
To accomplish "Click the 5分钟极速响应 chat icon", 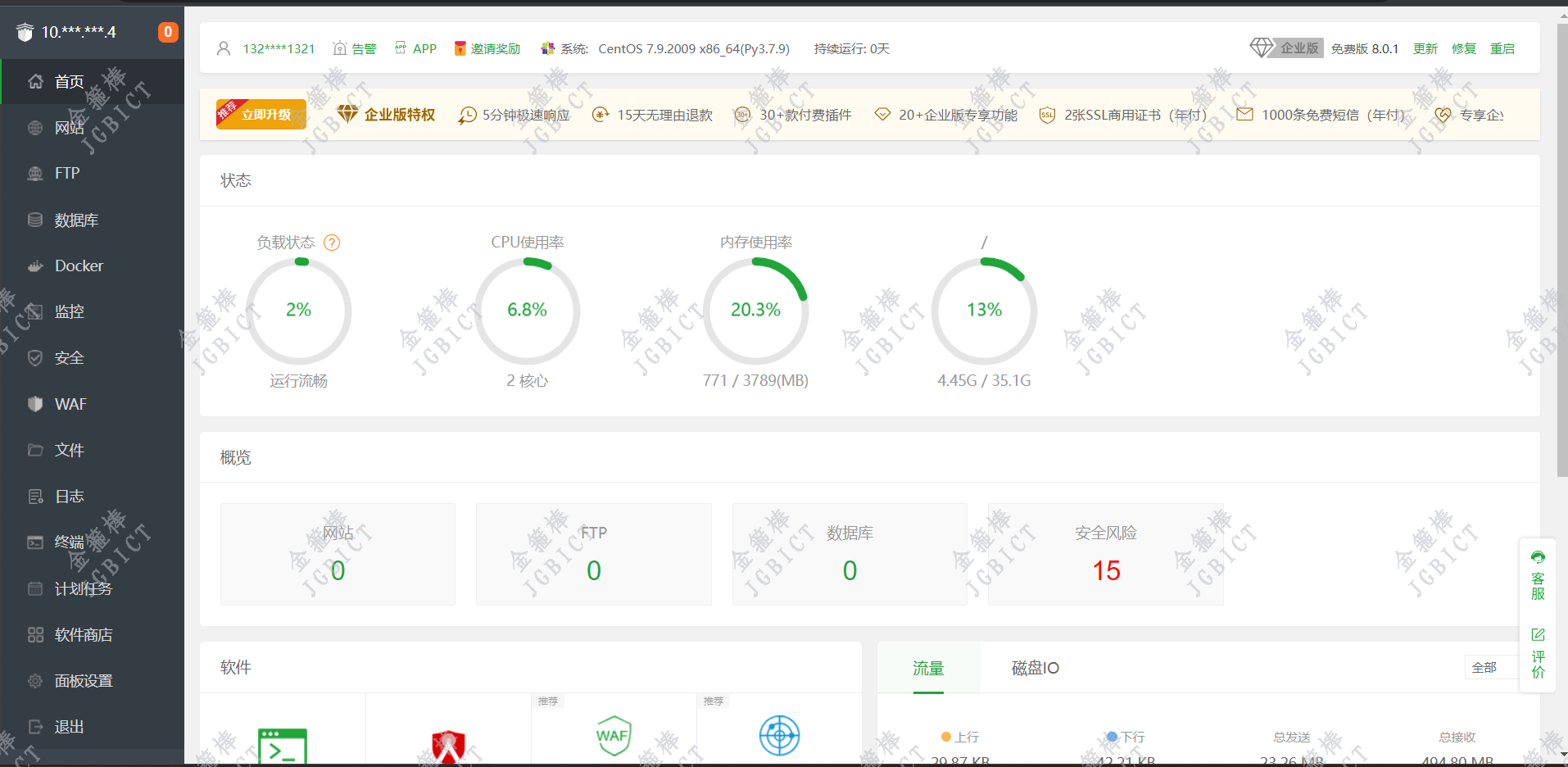I will 467,115.
